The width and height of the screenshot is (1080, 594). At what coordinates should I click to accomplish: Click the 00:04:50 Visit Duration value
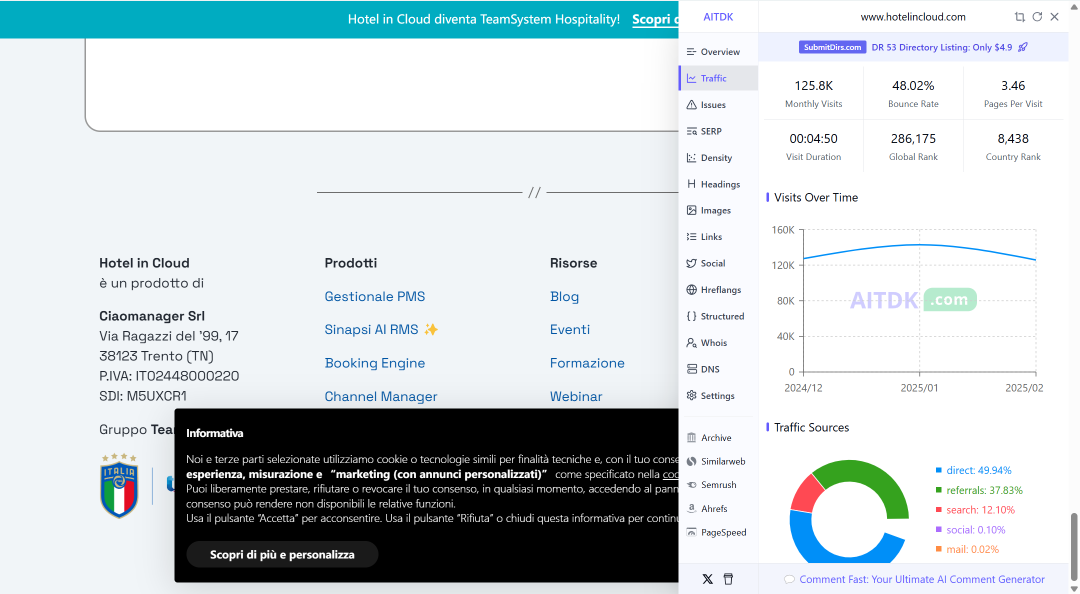pos(813,139)
